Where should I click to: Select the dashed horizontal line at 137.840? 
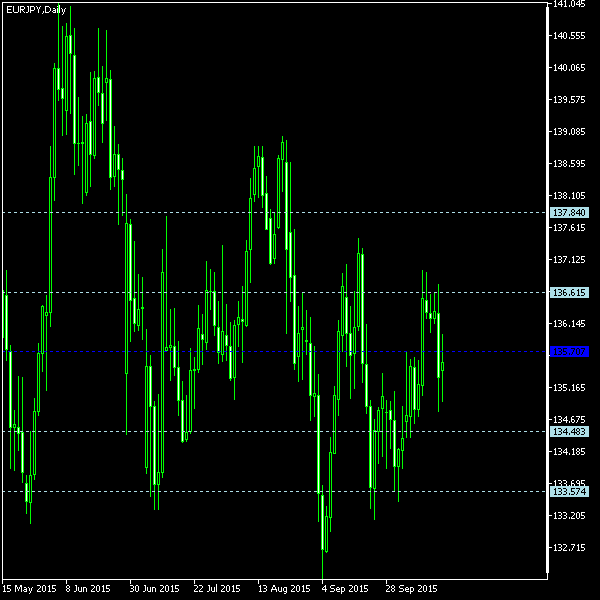click(275, 212)
